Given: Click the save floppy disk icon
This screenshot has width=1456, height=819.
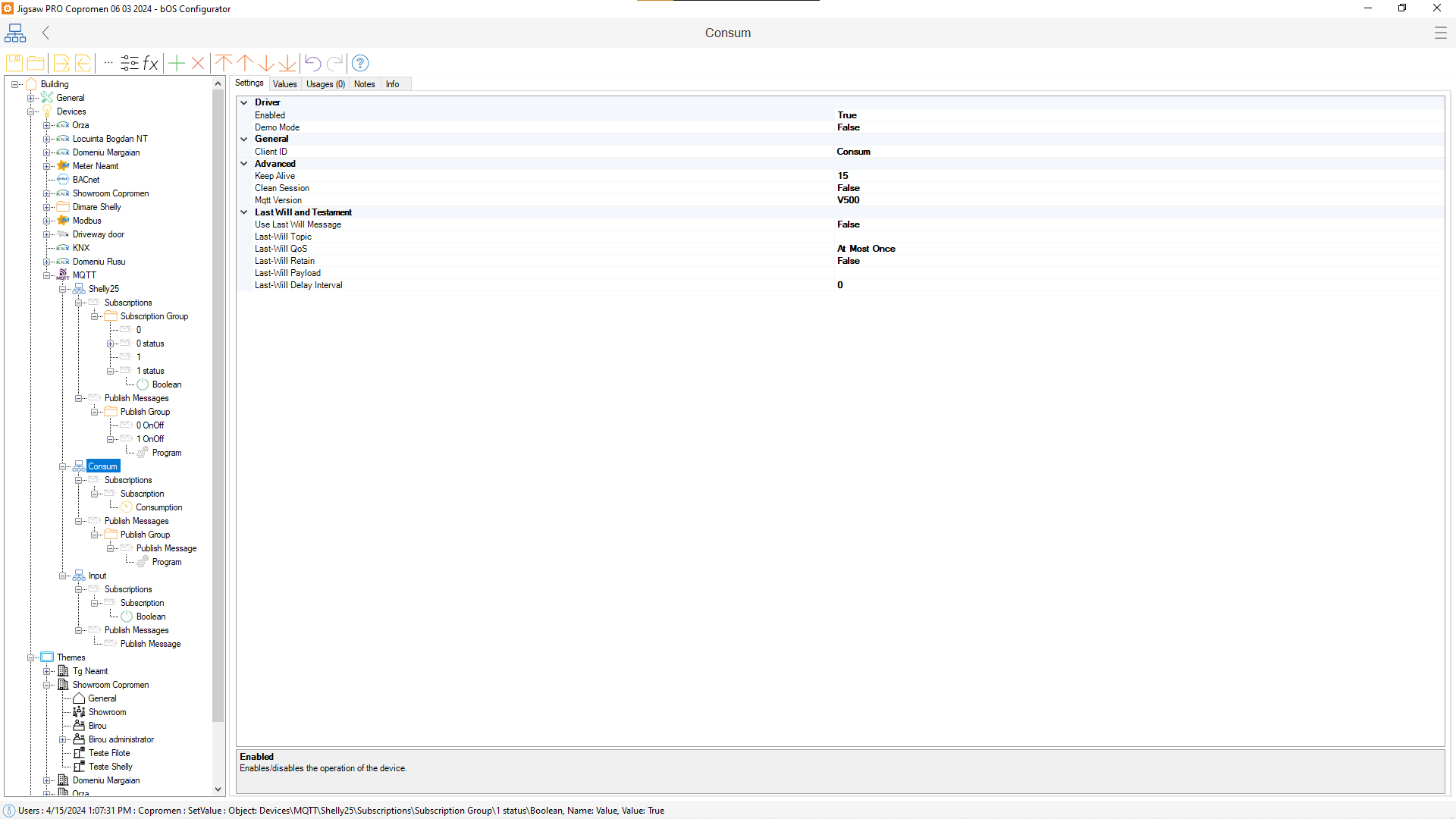Looking at the screenshot, I should pos(14,63).
